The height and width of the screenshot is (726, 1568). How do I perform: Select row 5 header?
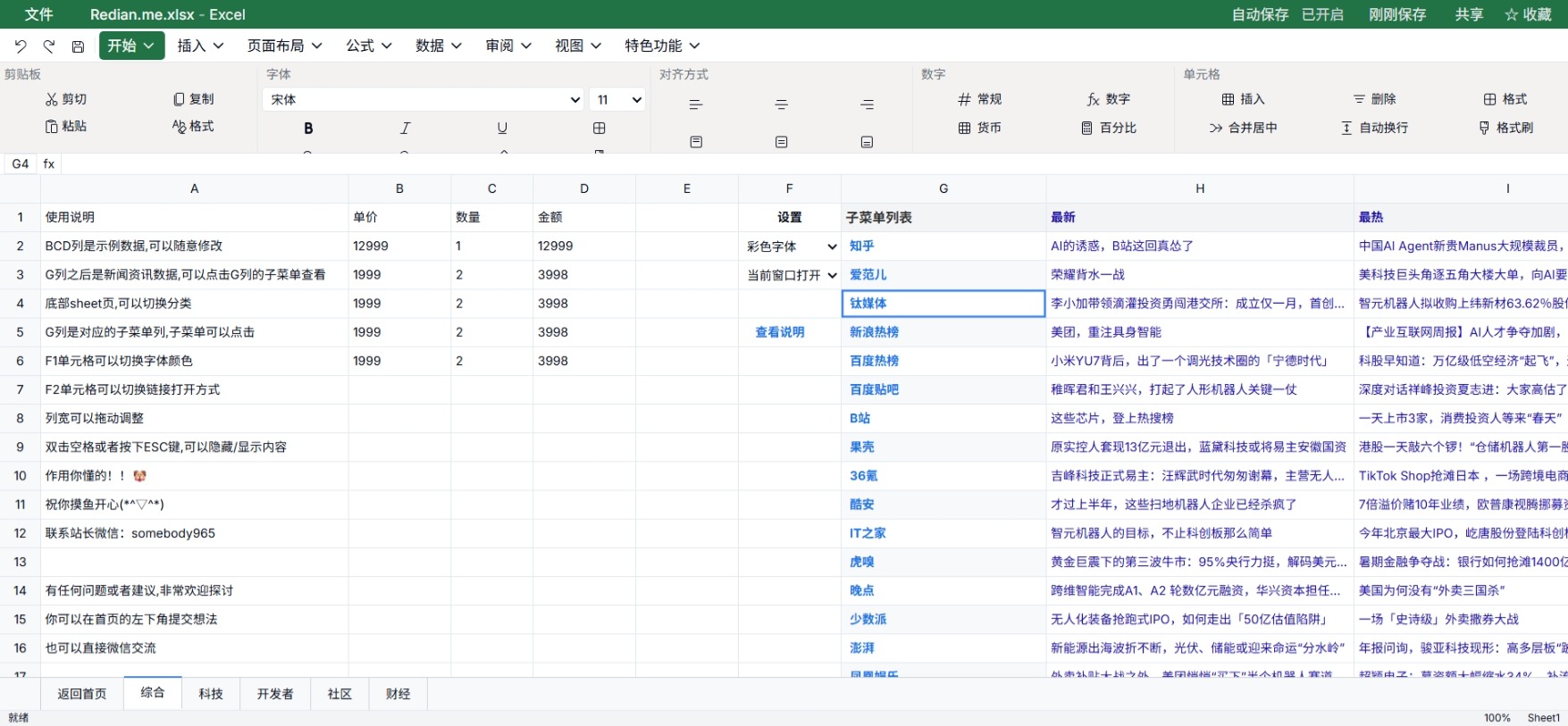[20, 332]
